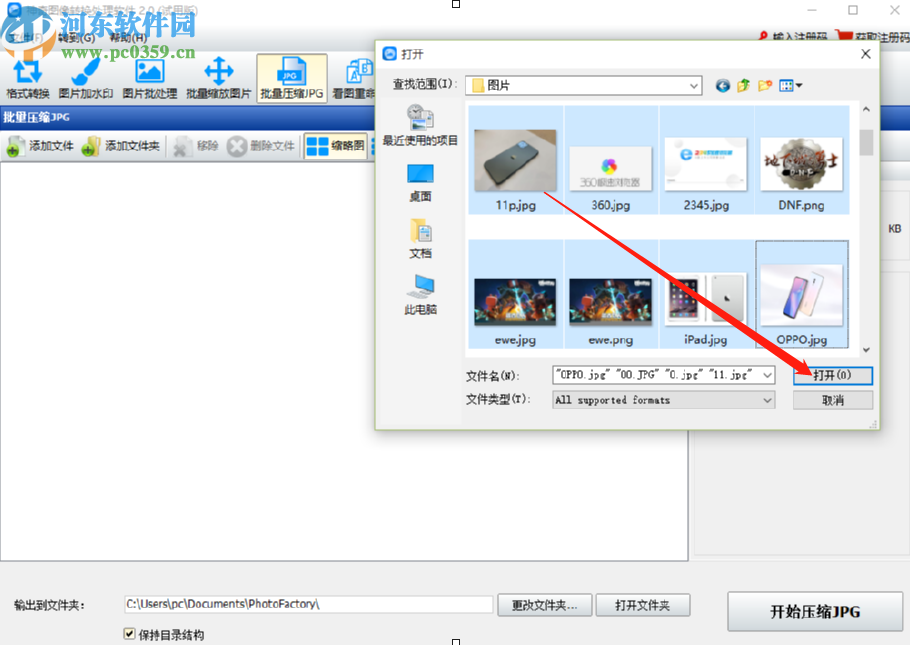Go back to previous folder in dialog
This screenshot has height=645, width=910.
pos(723,86)
